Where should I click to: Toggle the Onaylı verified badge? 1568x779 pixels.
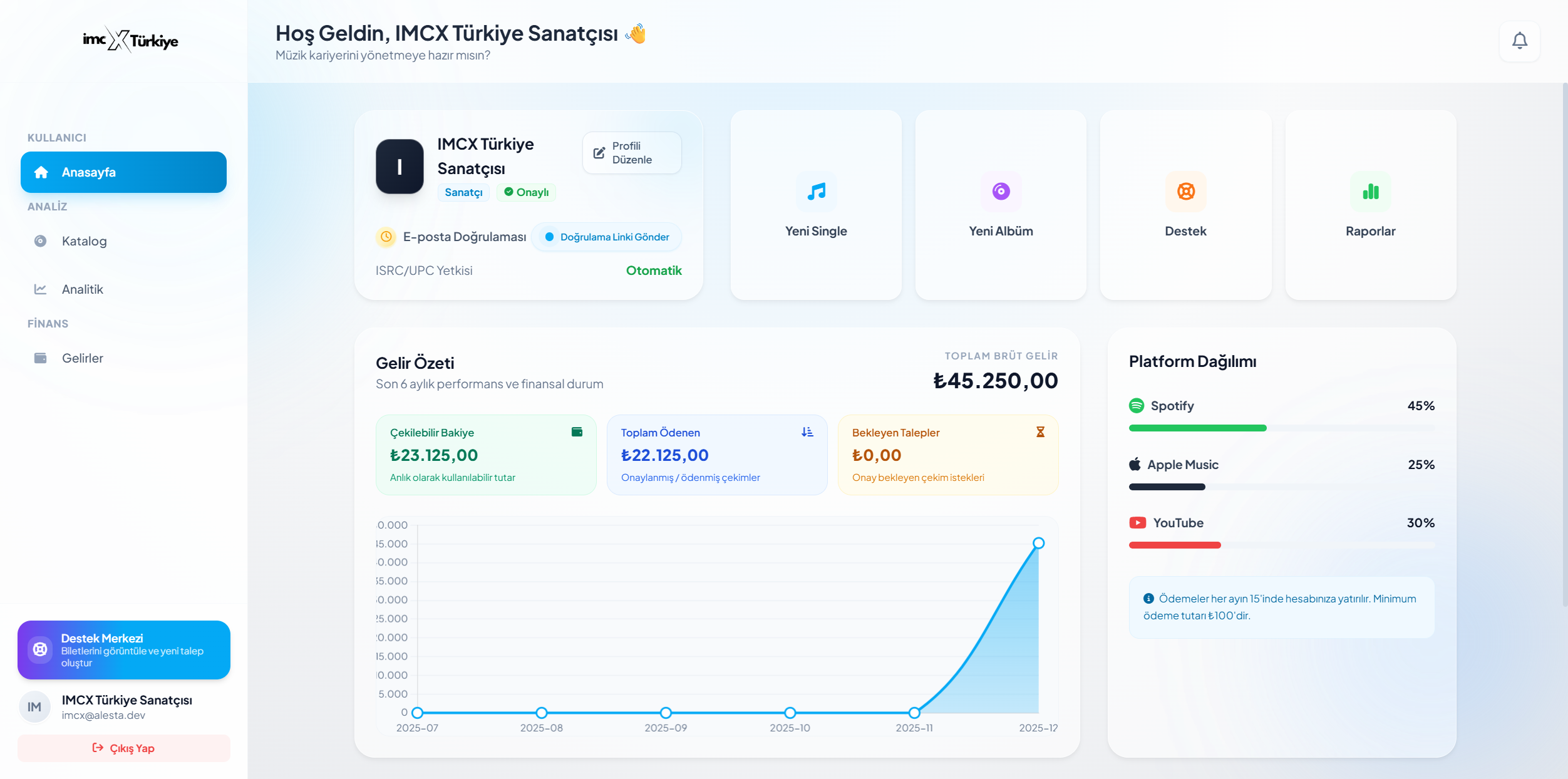click(527, 192)
